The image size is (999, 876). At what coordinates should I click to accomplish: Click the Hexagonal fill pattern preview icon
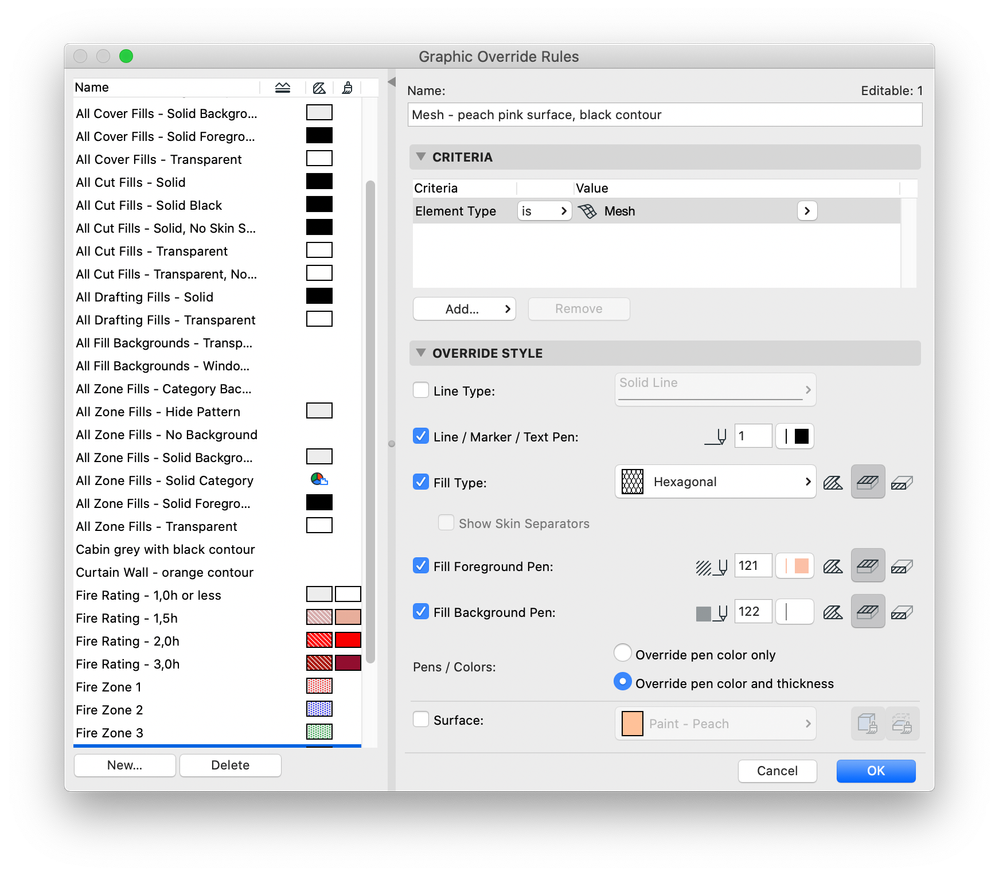[x=632, y=482]
